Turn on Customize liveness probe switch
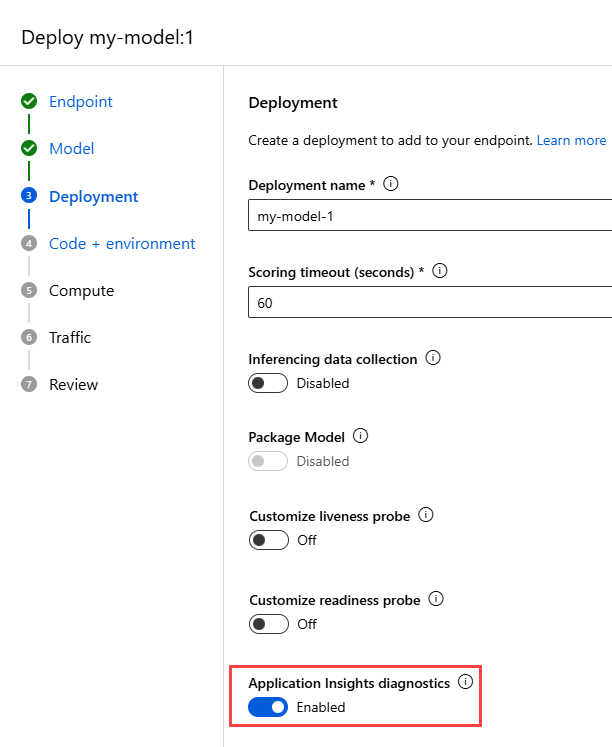This screenshot has height=747, width=612. coord(267,540)
